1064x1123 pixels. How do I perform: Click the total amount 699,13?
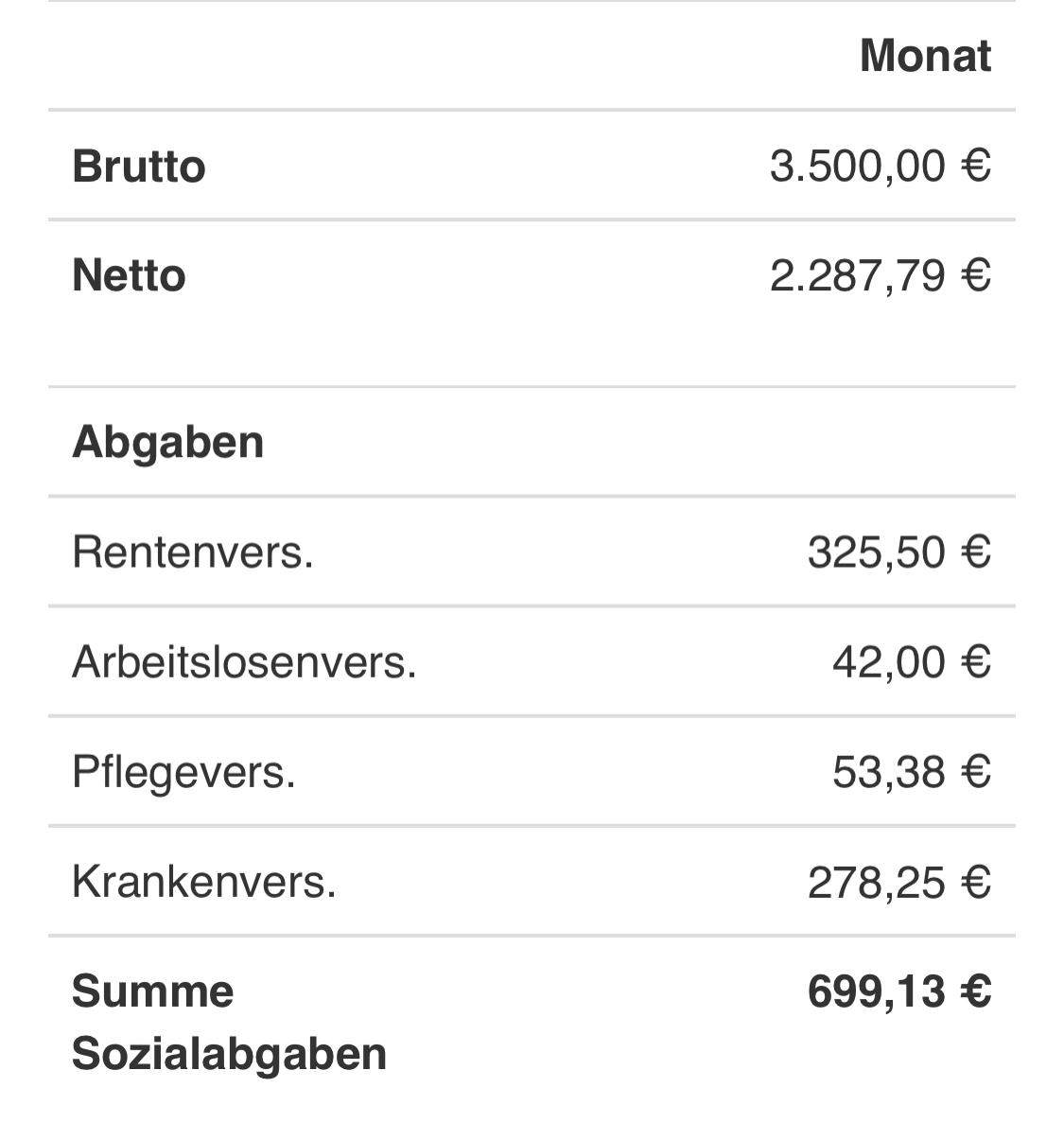coord(876,991)
